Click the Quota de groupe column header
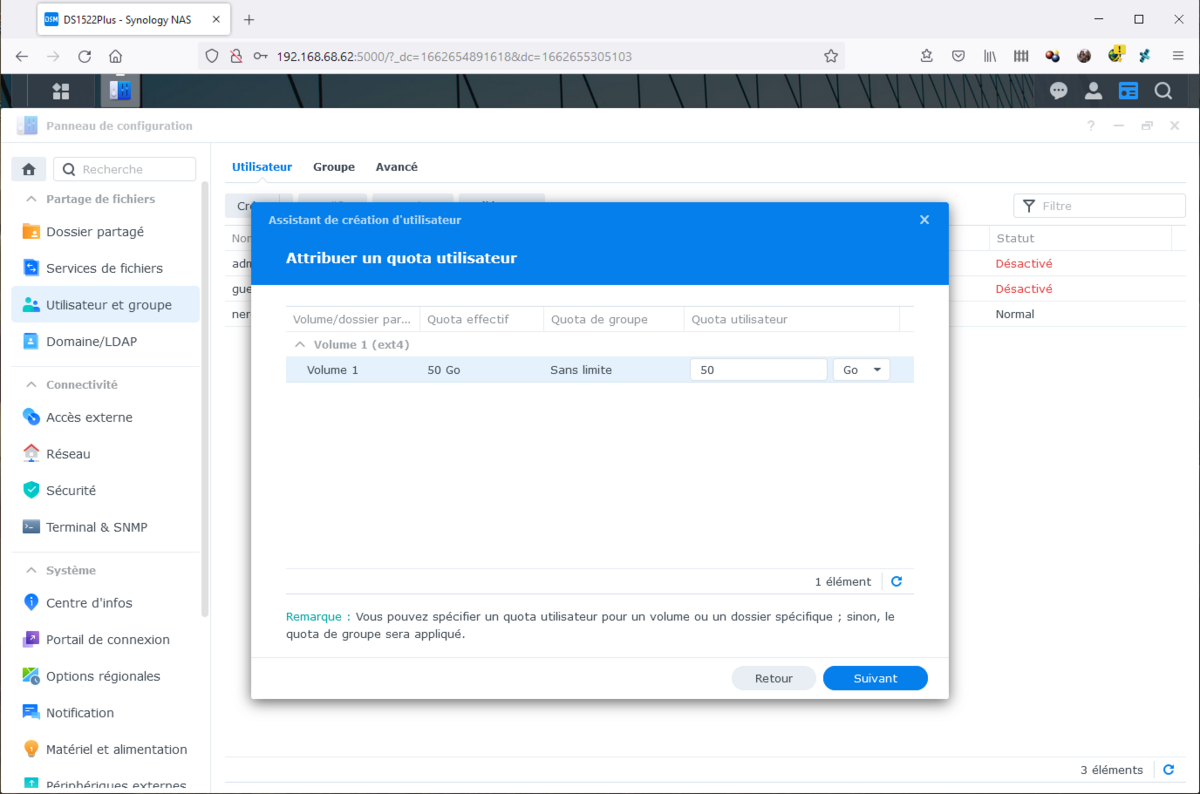This screenshot has height=794, width=1200. tap(614, 320)
